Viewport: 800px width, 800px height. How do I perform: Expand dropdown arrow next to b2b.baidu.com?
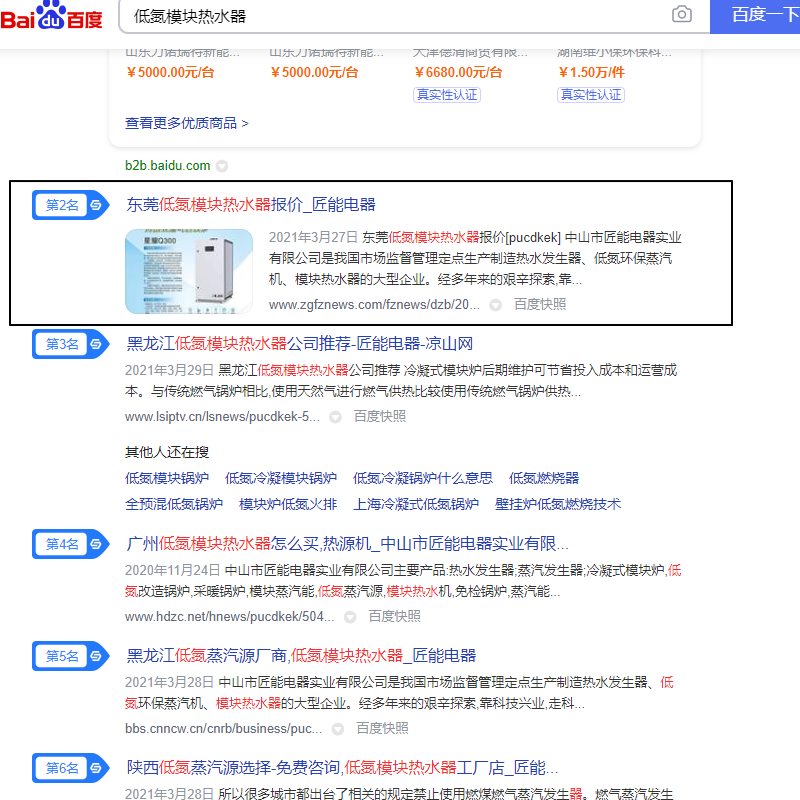pos(222,166)
